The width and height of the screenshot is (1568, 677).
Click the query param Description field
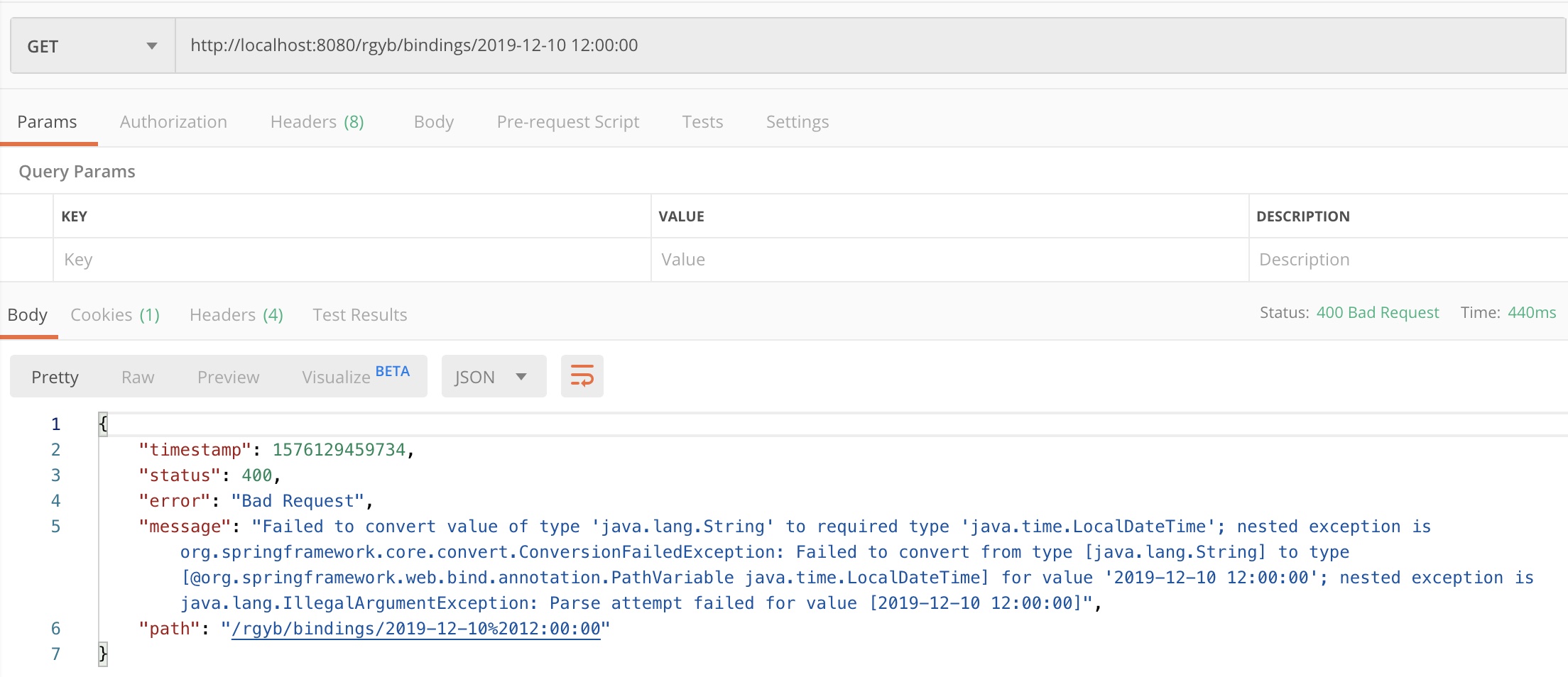[x=1406, y=260]
